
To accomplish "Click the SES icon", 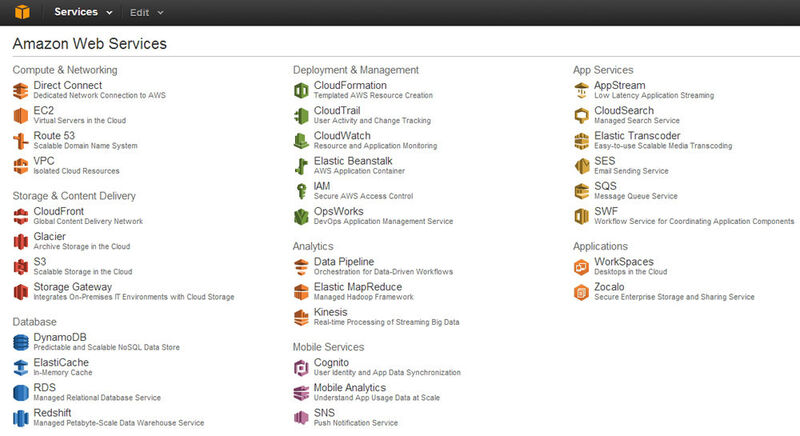I will pyautogui.click(x=581, y=166).
